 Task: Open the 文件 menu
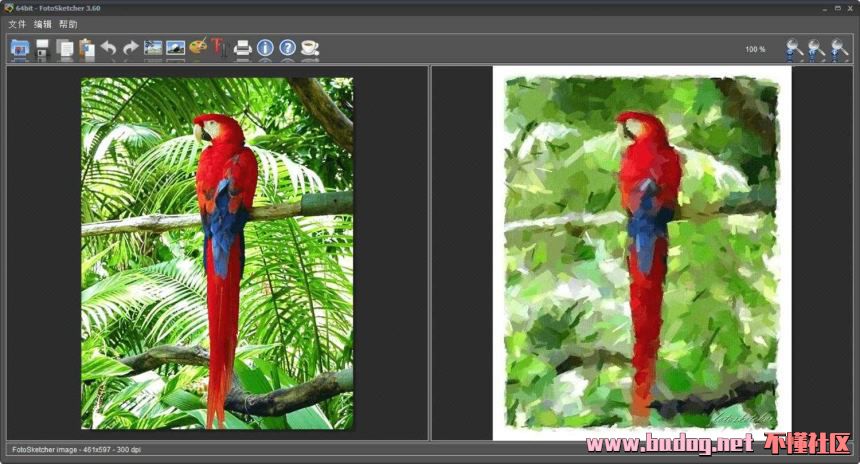point(17,24)
